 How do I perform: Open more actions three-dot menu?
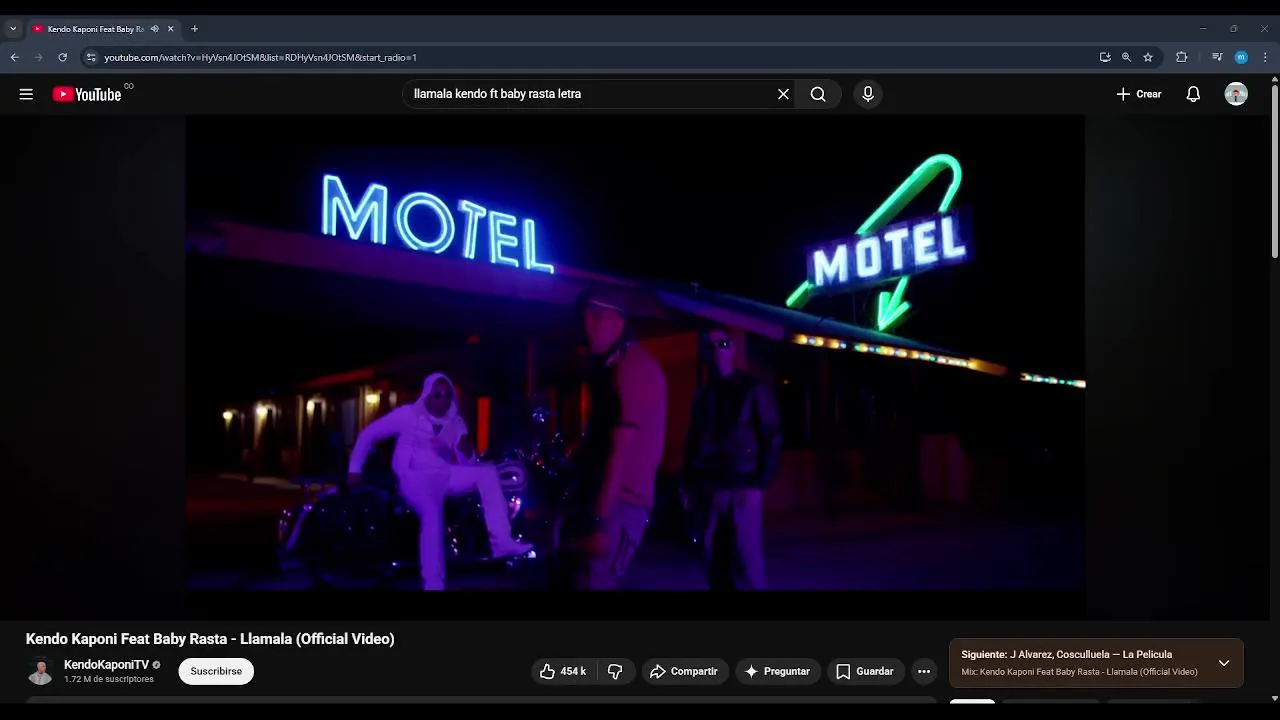pos(924,671)
